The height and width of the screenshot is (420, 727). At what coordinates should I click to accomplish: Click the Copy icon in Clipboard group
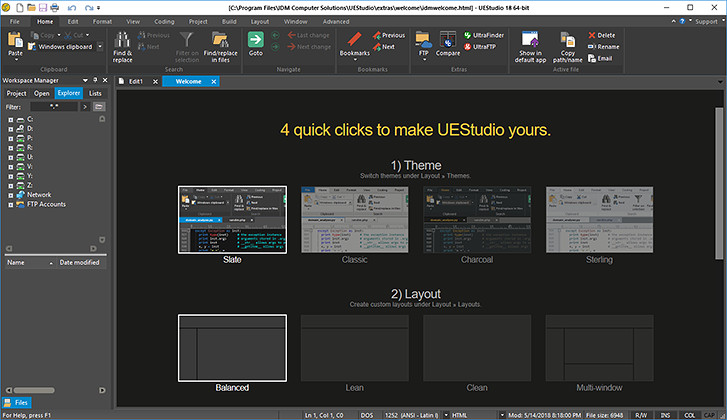[x=35, y=35]
